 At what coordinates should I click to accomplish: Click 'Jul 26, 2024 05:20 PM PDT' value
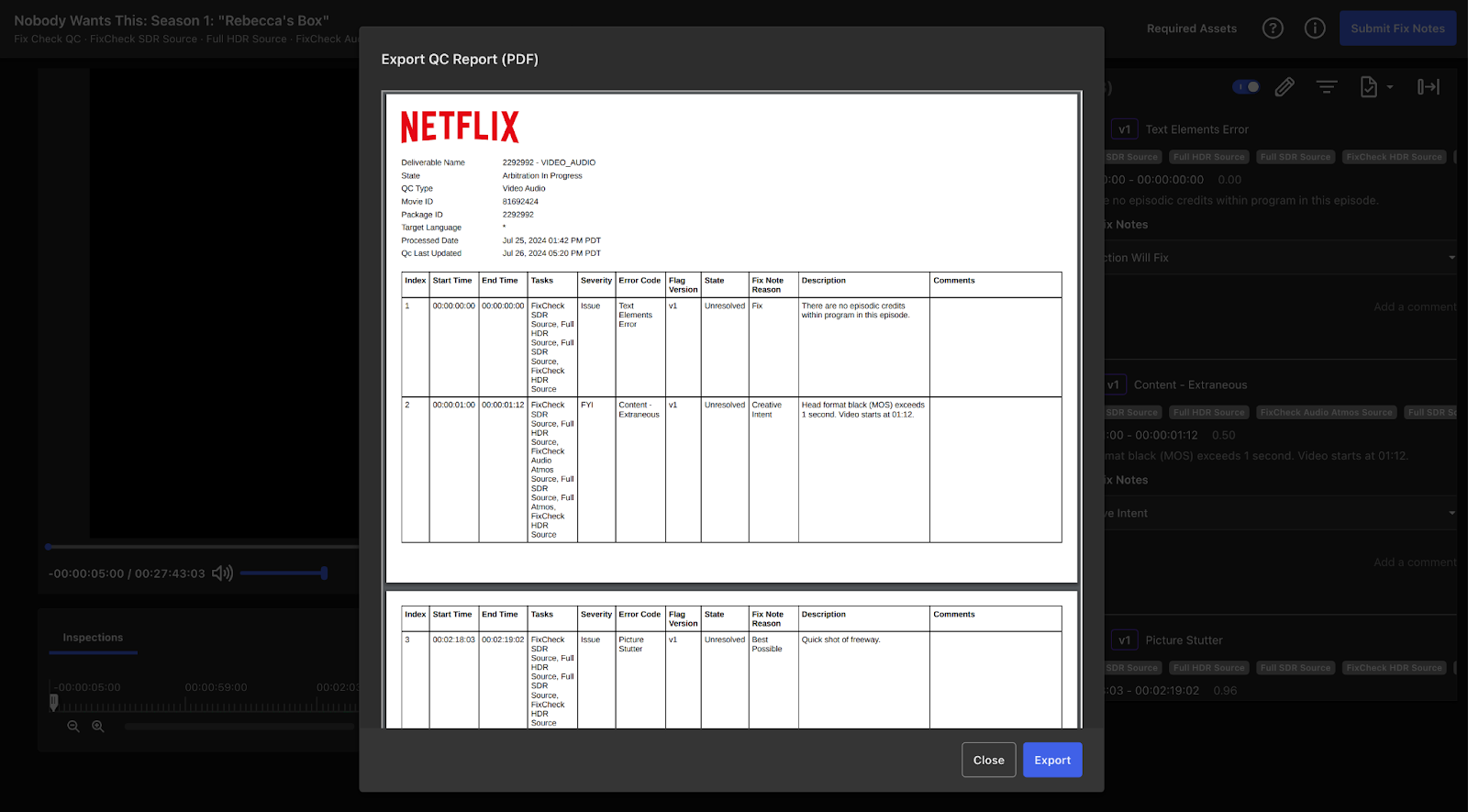point(551,253)
